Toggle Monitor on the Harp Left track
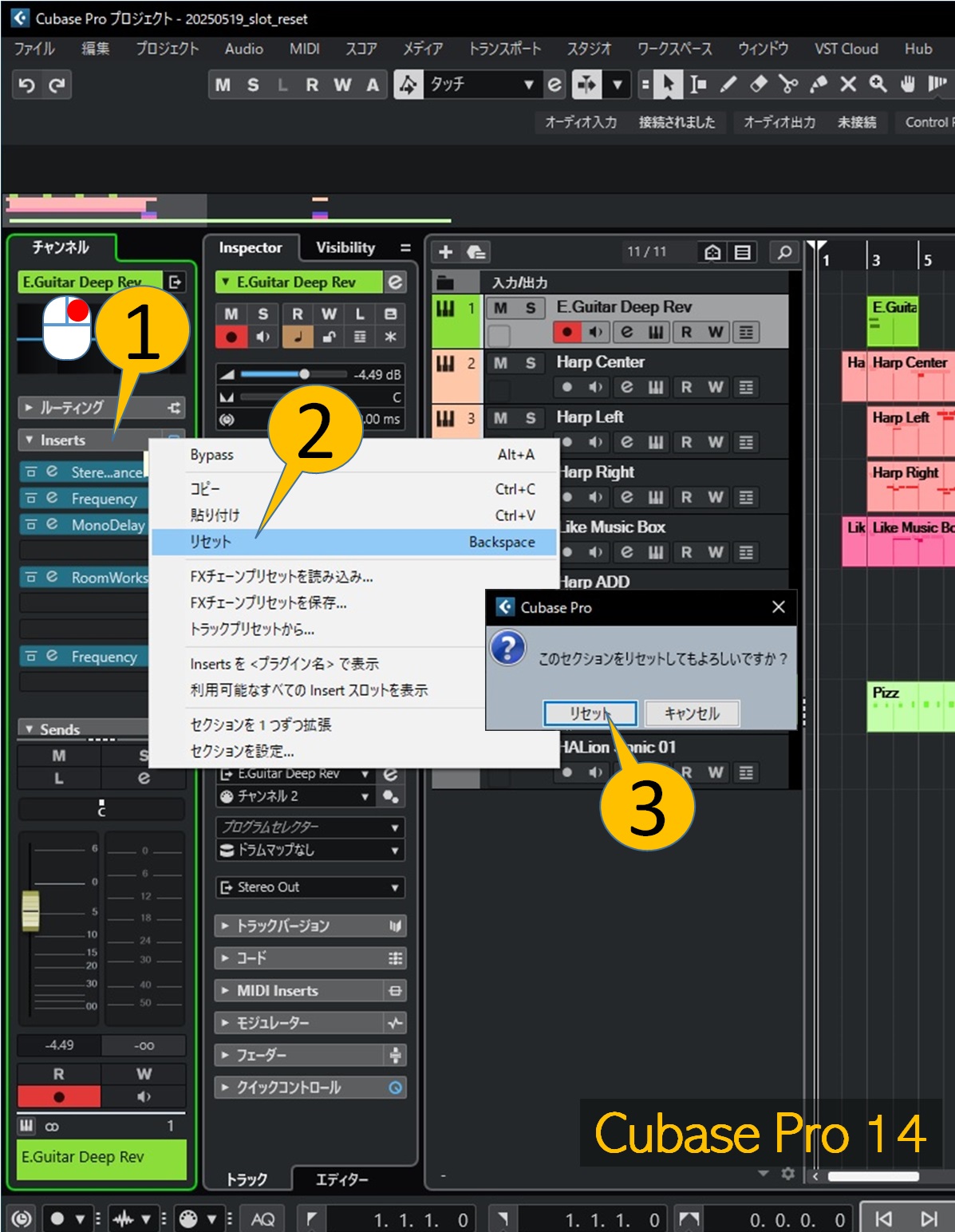This screenshot has height=1232, width=955. click(595, 442)
